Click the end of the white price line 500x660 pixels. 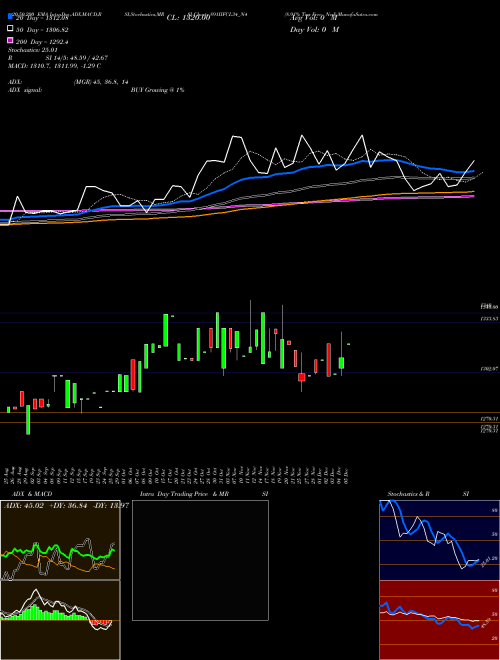(x=474, y=161)
